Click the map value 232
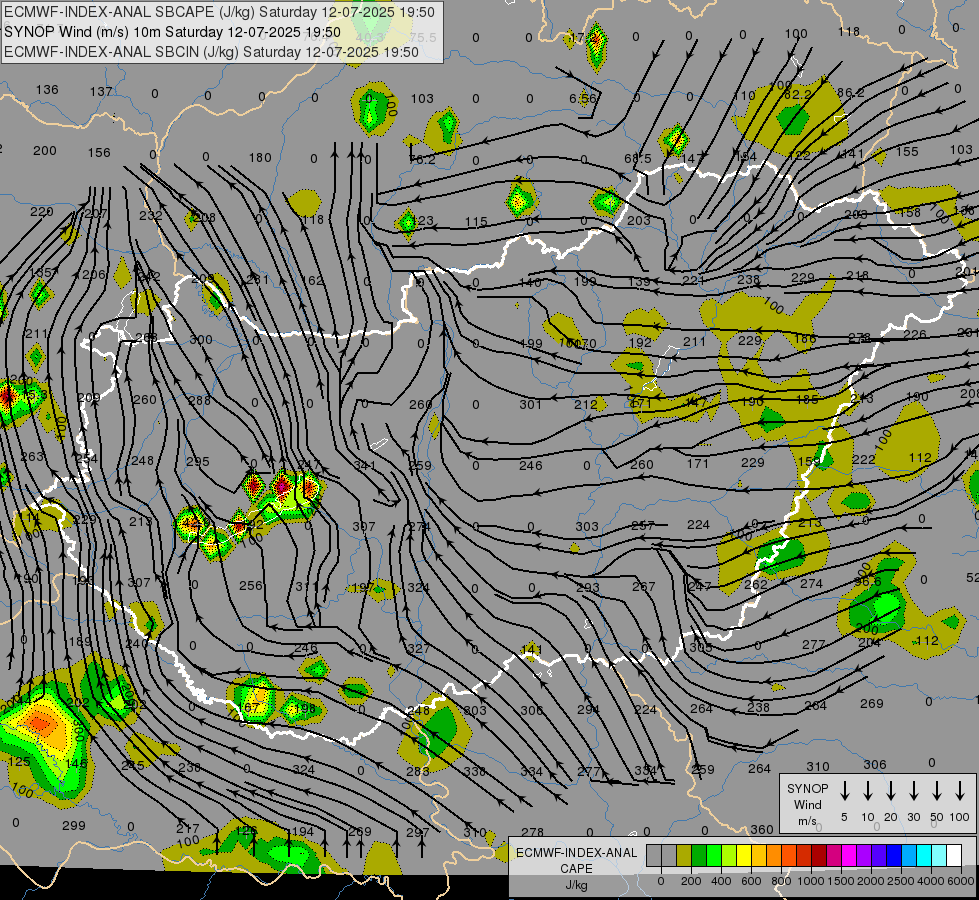979x900 pixels. click(151, 215)
